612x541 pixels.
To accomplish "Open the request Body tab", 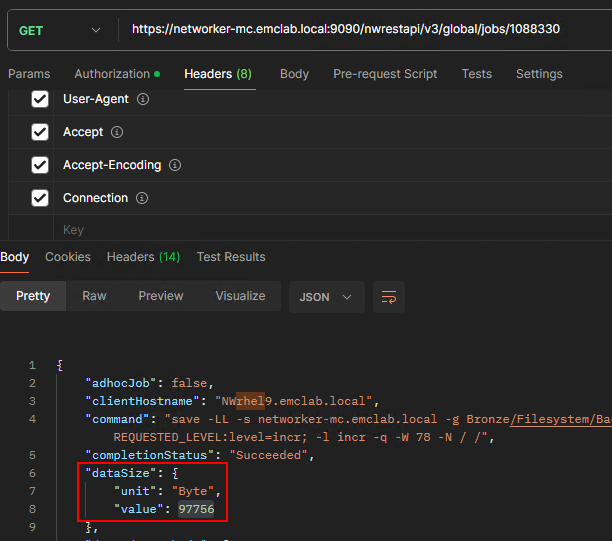I will click(294, 74).
